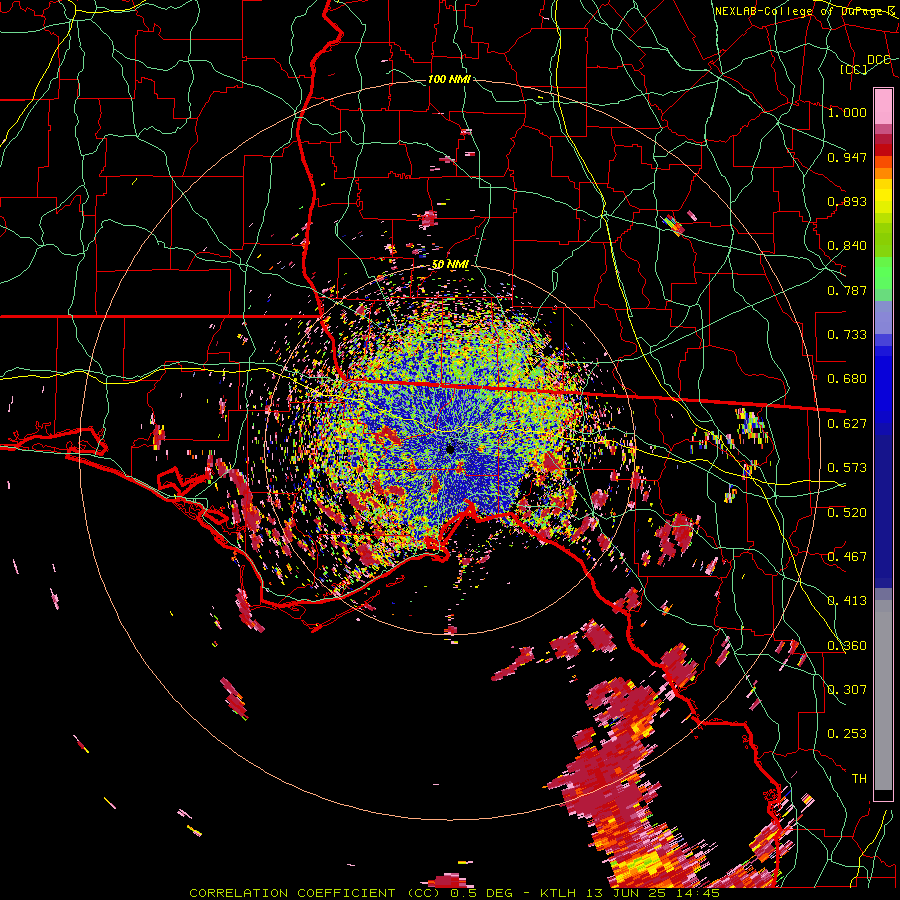Click the 0.360 scale value
This screenshot has width=900, height=900.
click(x=847, y=646)
